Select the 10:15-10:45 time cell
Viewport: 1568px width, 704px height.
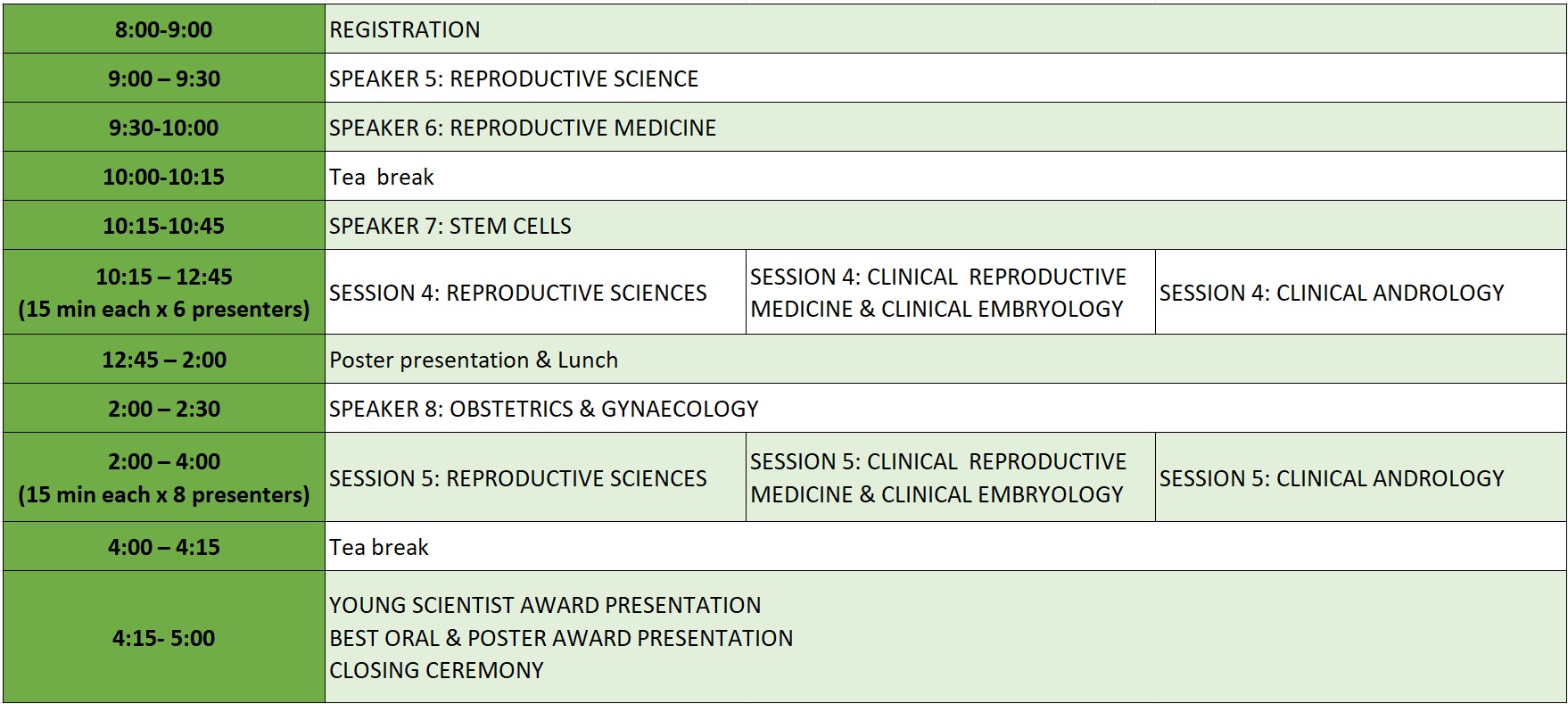(x=163, y=226)
